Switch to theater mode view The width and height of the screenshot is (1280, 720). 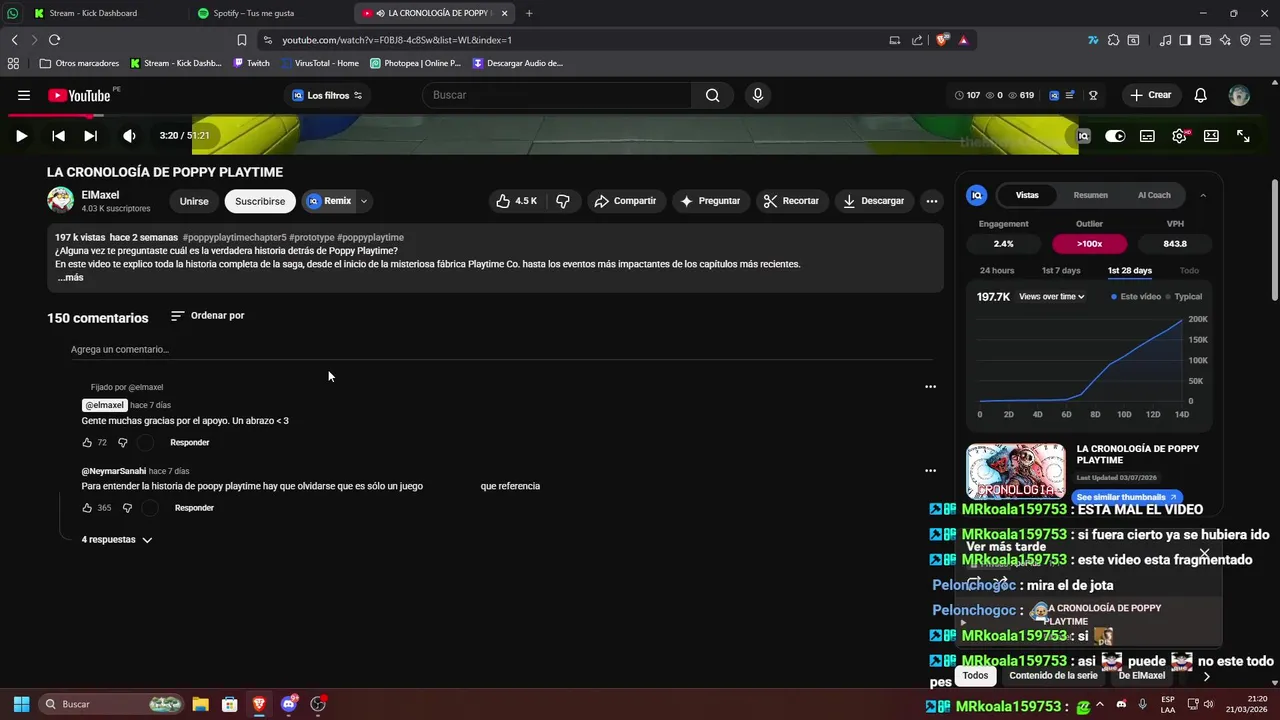(x=1211, y=136)
